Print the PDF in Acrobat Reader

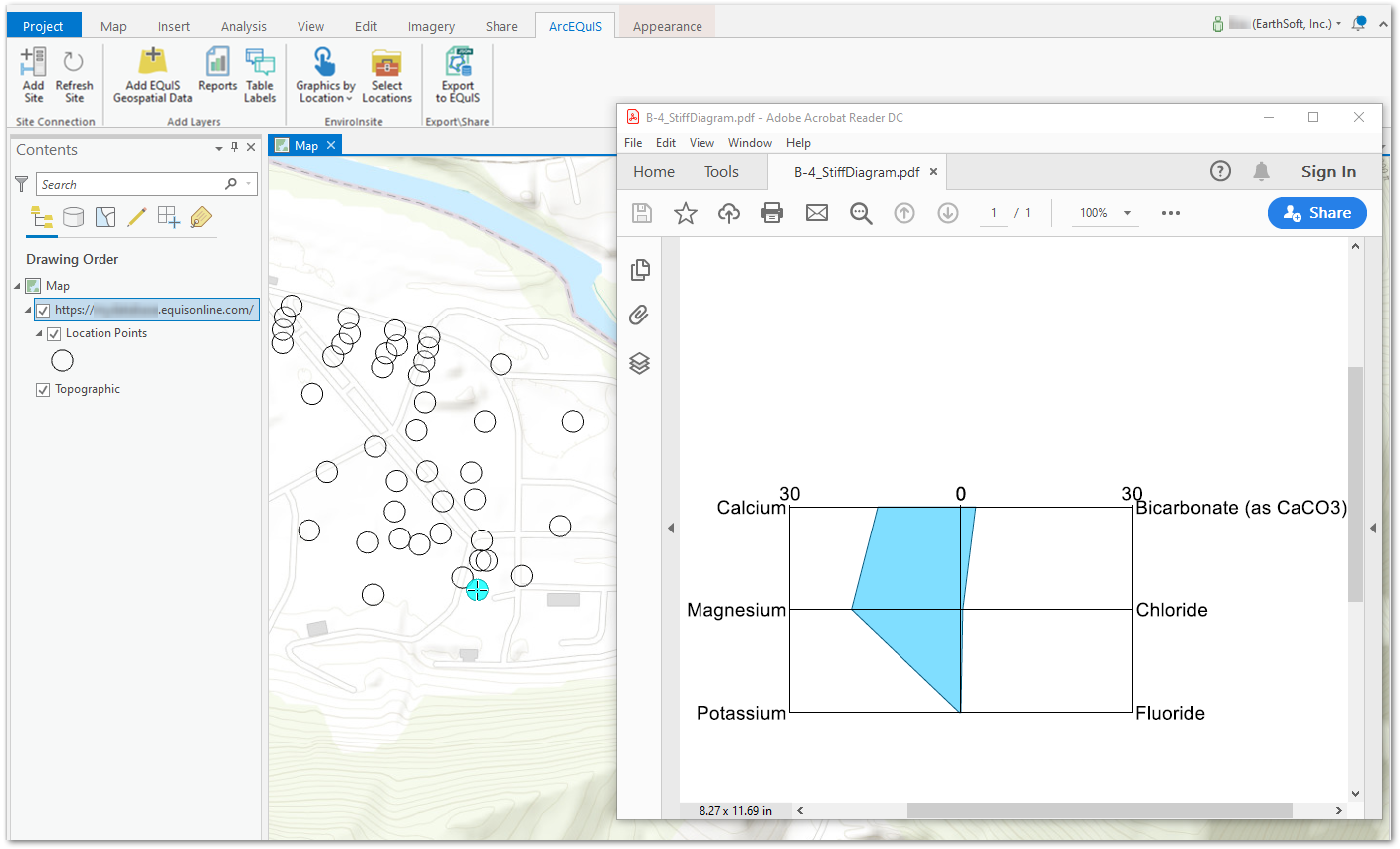tap(772, 213)
